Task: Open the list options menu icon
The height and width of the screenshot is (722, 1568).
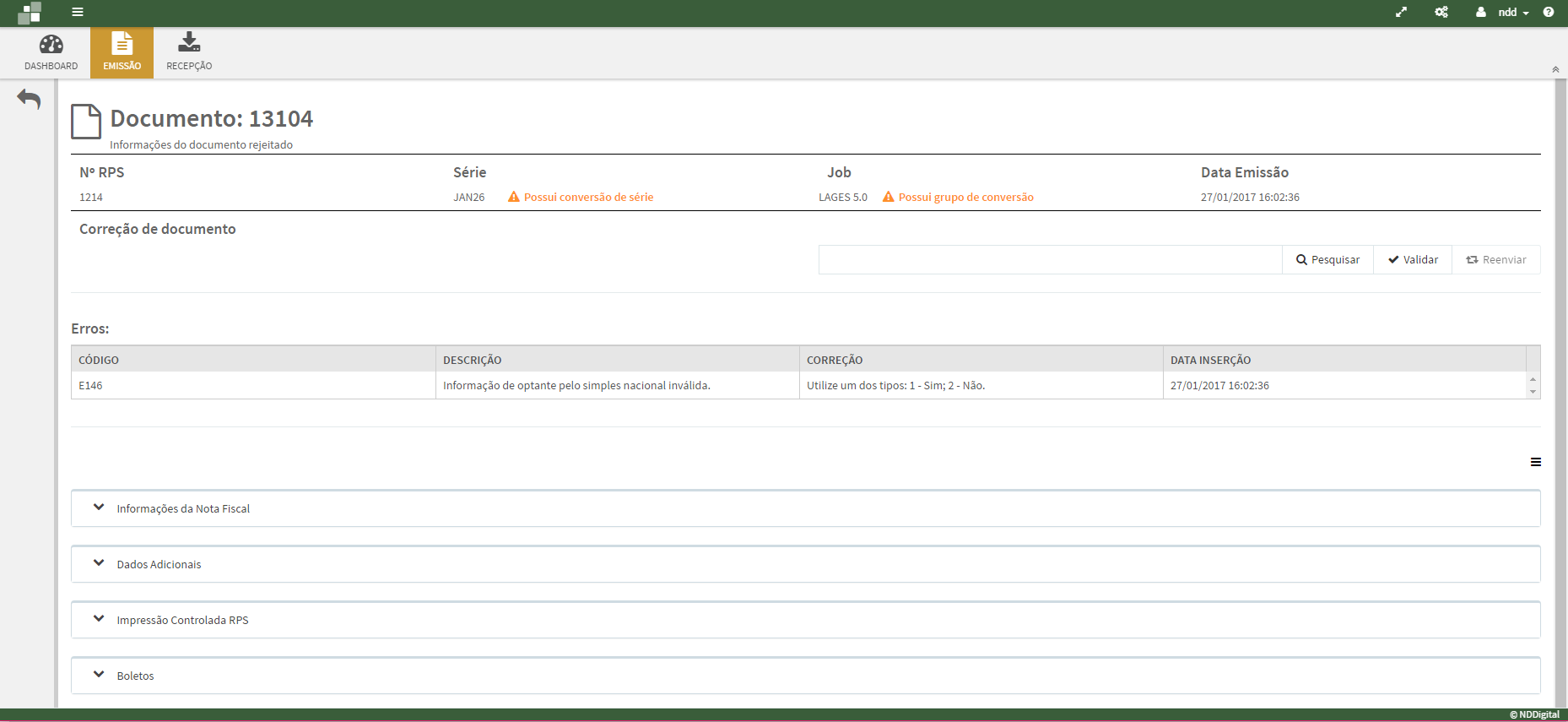Action: click(x=1536, y=462)
